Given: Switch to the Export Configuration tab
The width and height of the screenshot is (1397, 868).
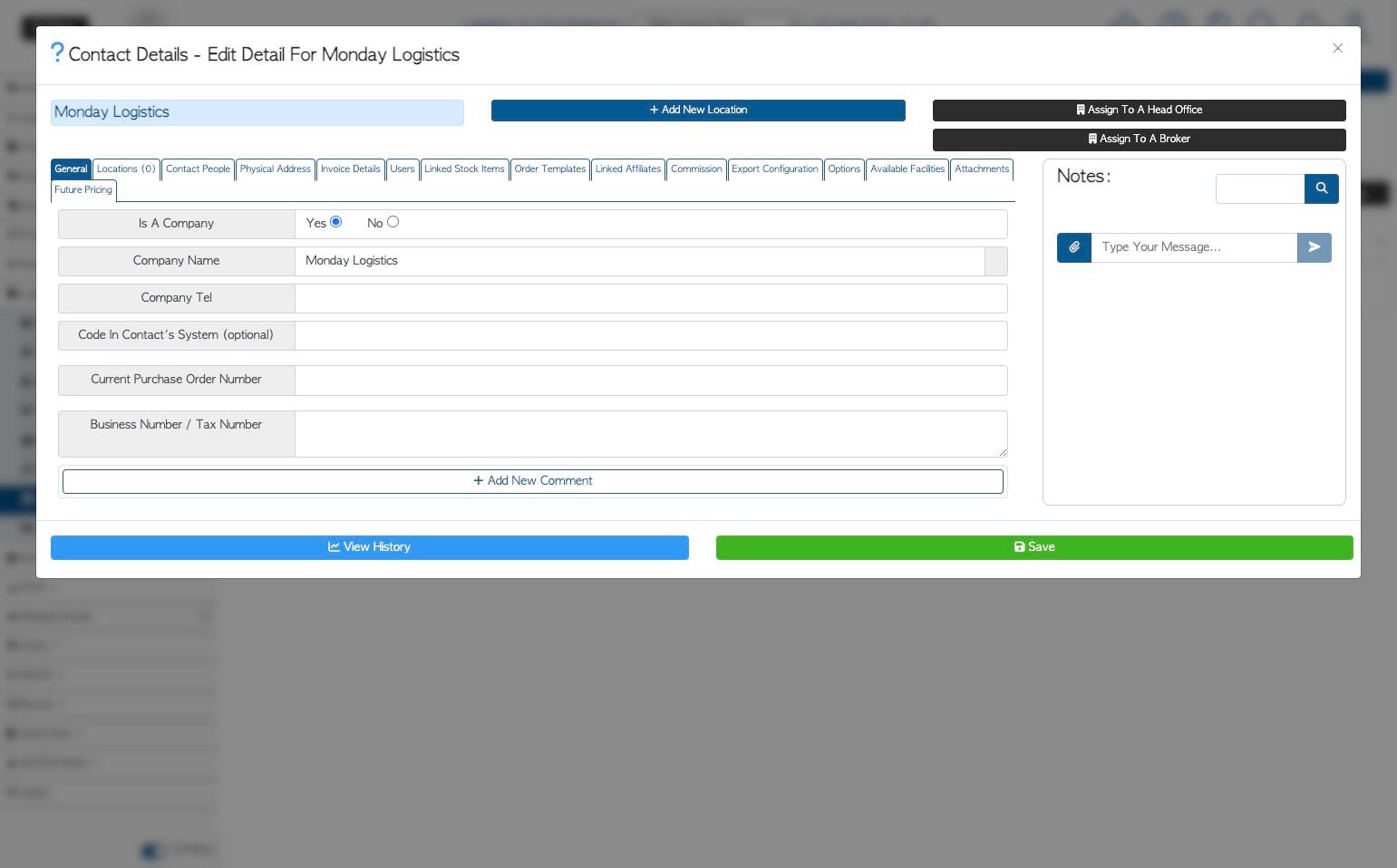Looking at the screenshot, I should (775, 169).
